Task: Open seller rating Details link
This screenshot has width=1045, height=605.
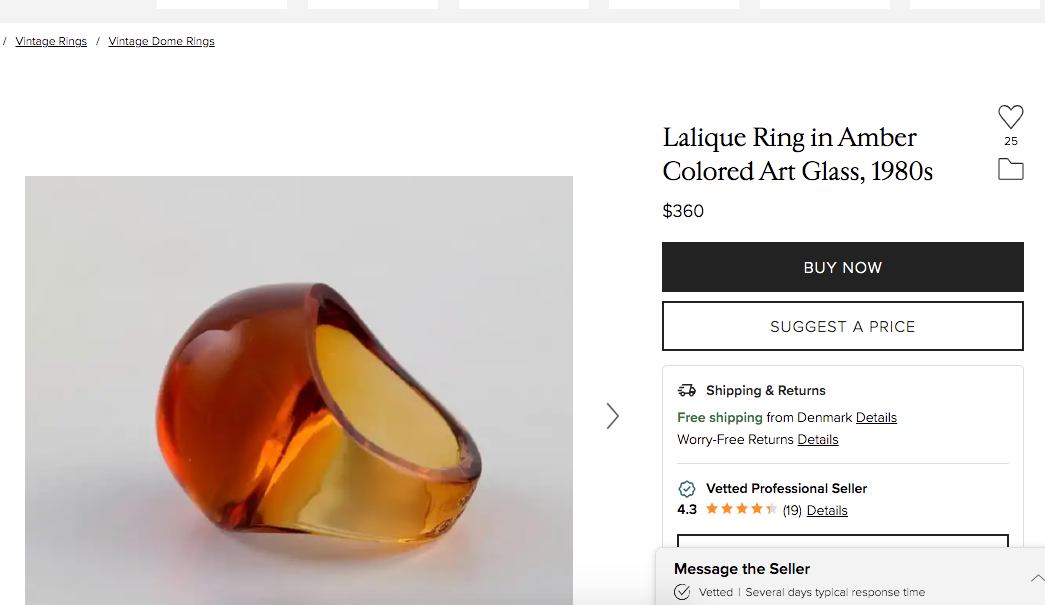Action: pos(827,510)
